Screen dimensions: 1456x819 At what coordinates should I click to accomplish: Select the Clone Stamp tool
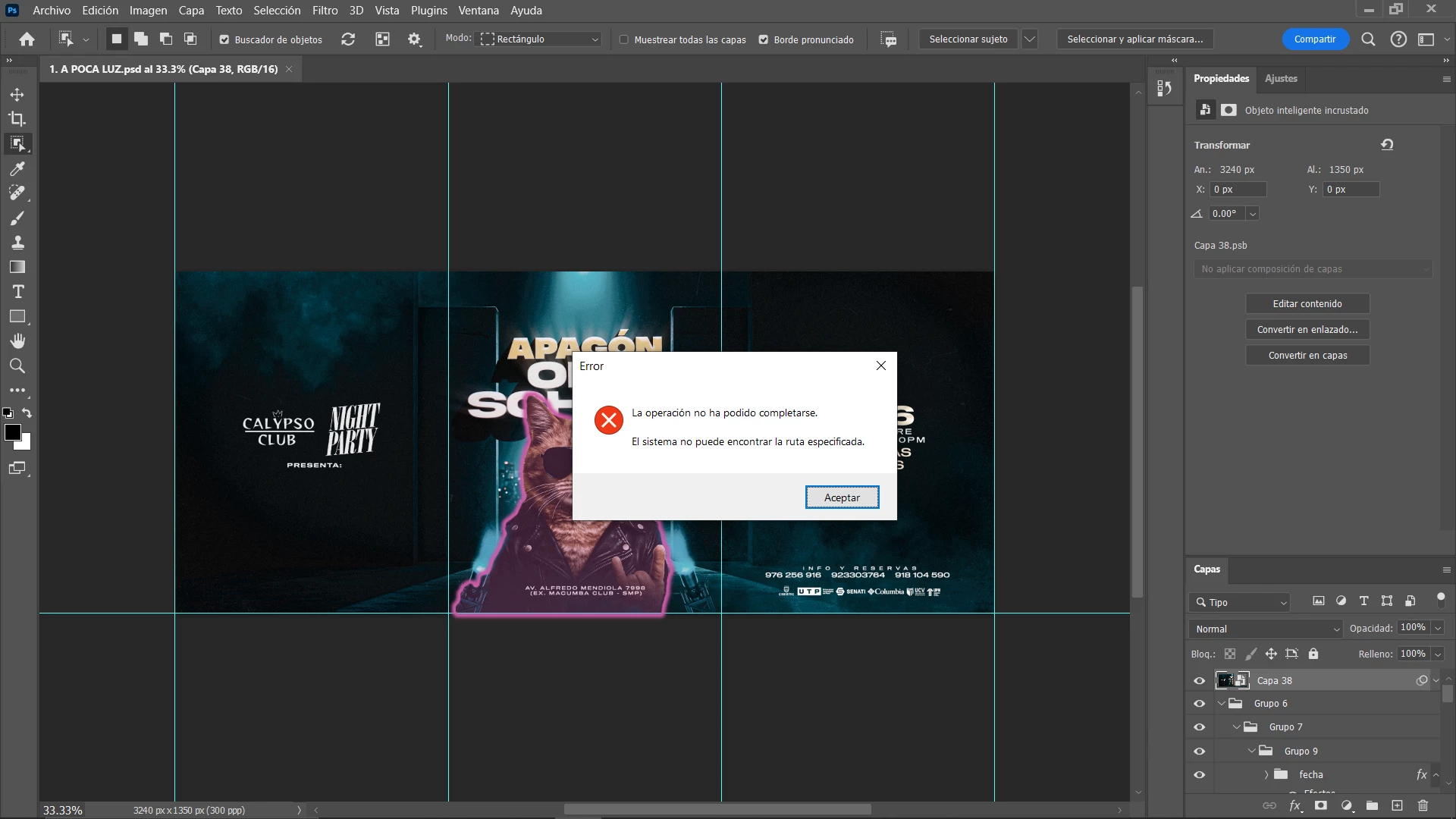pos(17,243)
